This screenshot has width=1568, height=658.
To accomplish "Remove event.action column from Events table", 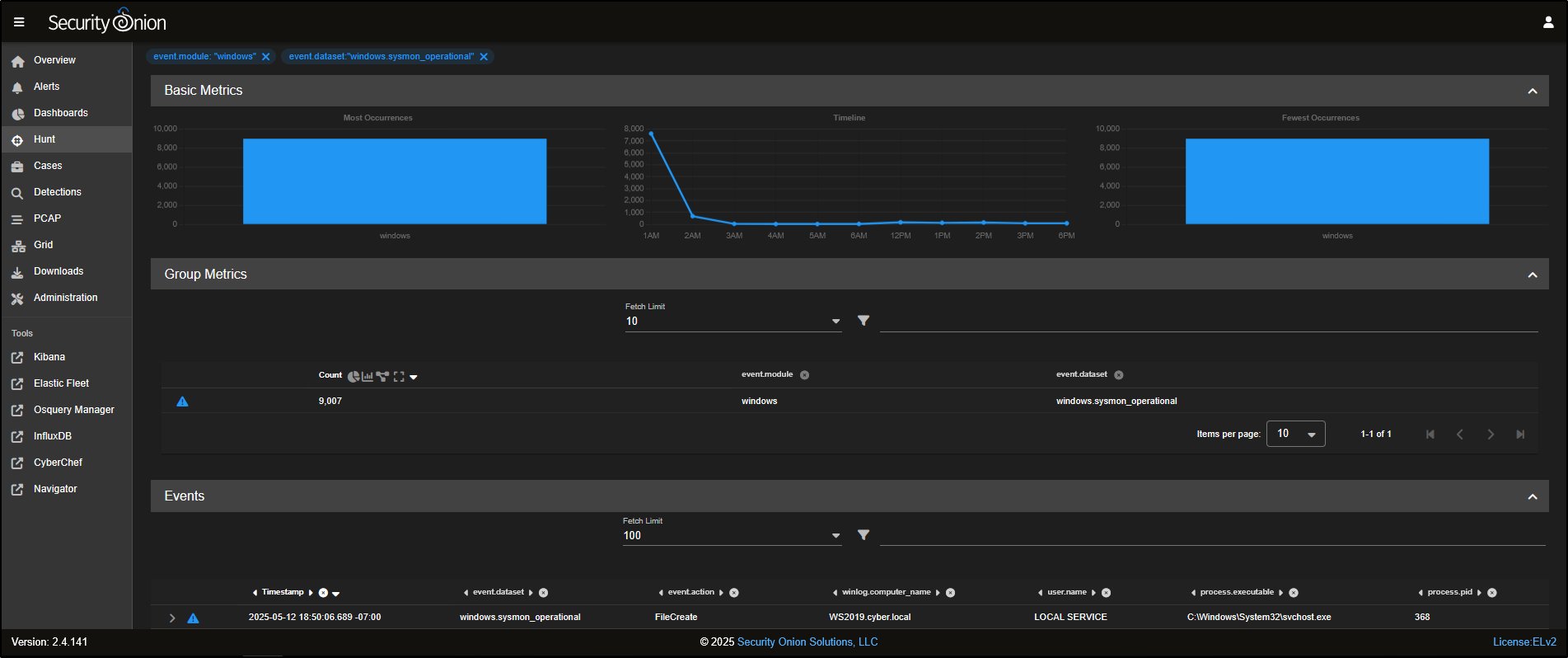I will [734, 593].
